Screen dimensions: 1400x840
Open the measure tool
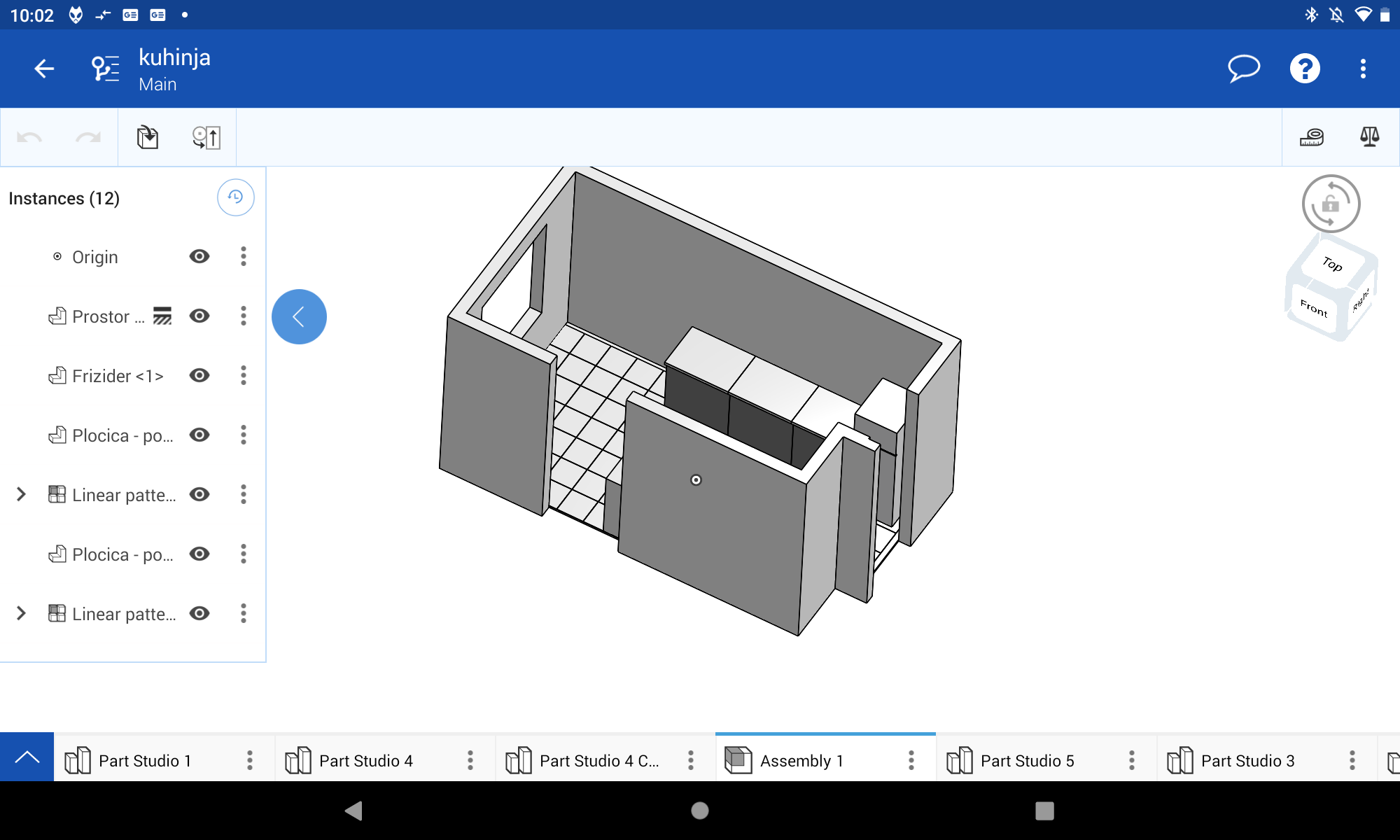click(x=1311, y=137)
